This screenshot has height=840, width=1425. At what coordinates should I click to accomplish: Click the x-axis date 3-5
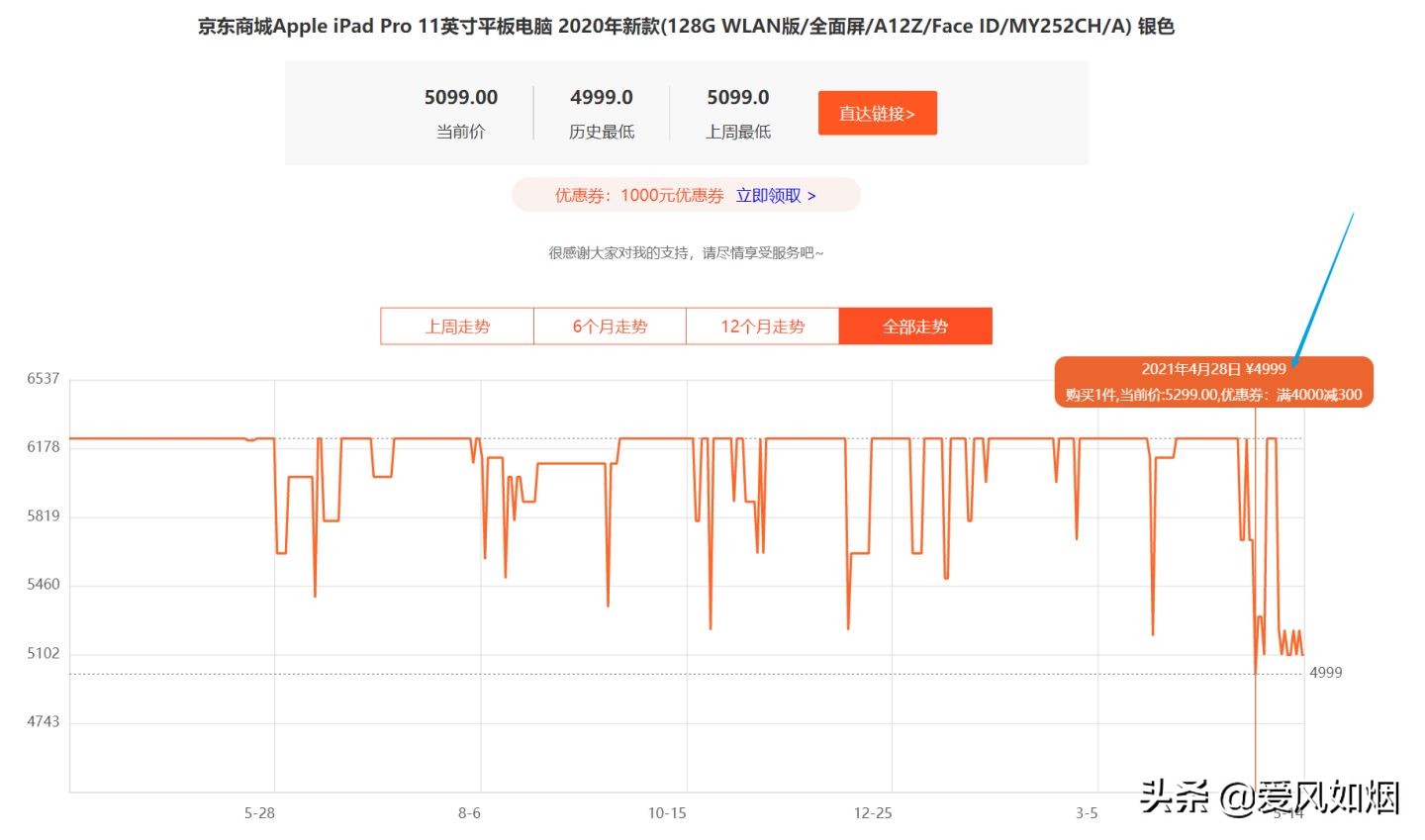click(1087, 813)
